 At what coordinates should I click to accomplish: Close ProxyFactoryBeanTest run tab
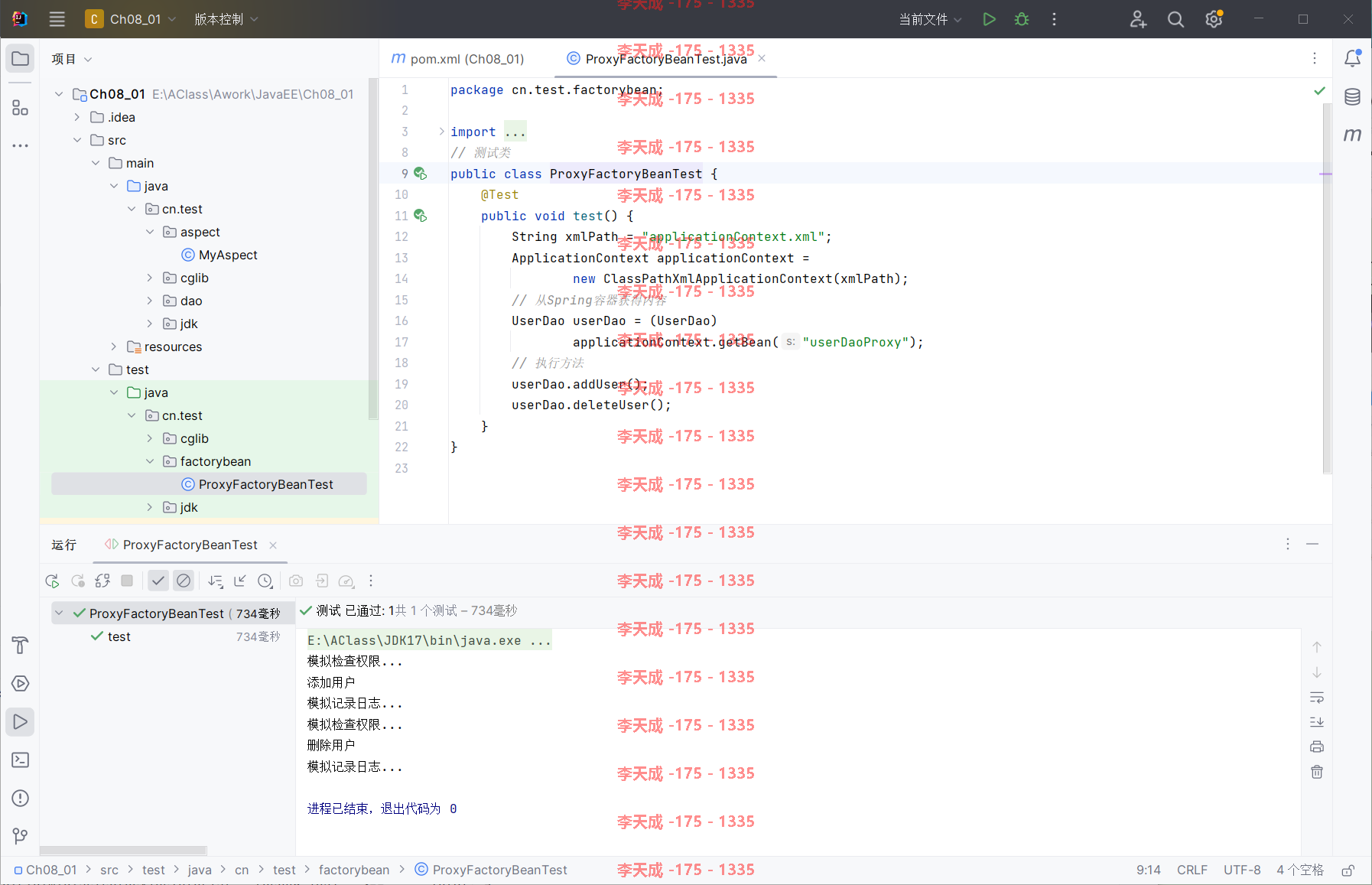(273, 545)
